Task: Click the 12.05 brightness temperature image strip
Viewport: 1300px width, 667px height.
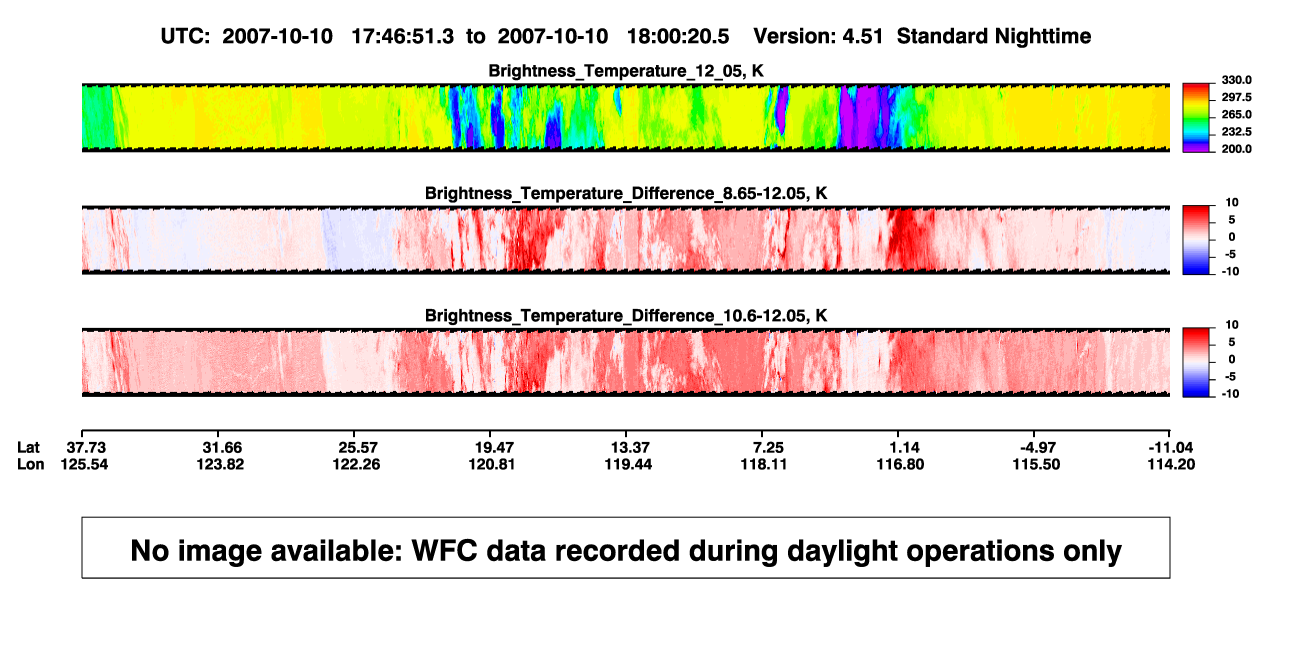Action: tap(626, 118)
